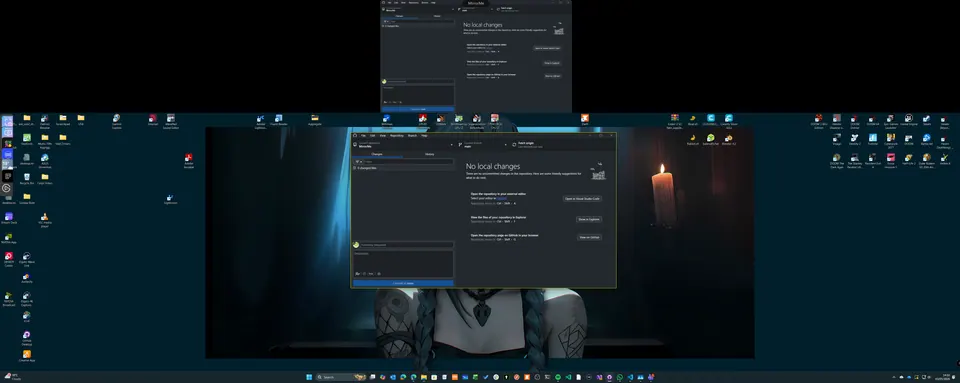
Task: Click the Summary field in central window
Action: [407, 245]
